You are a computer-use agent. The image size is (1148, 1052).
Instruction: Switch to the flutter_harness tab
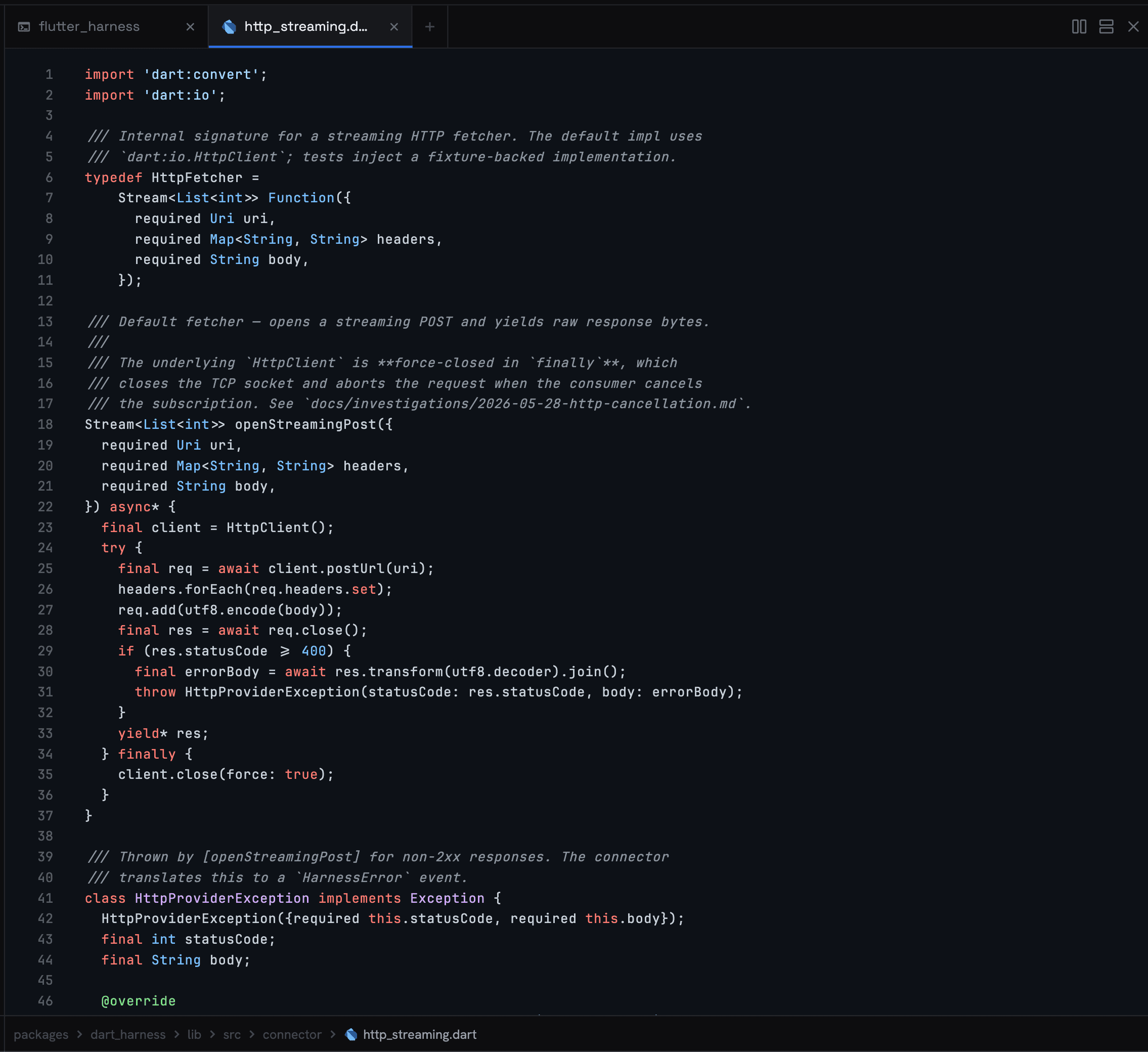coord(107,26)
